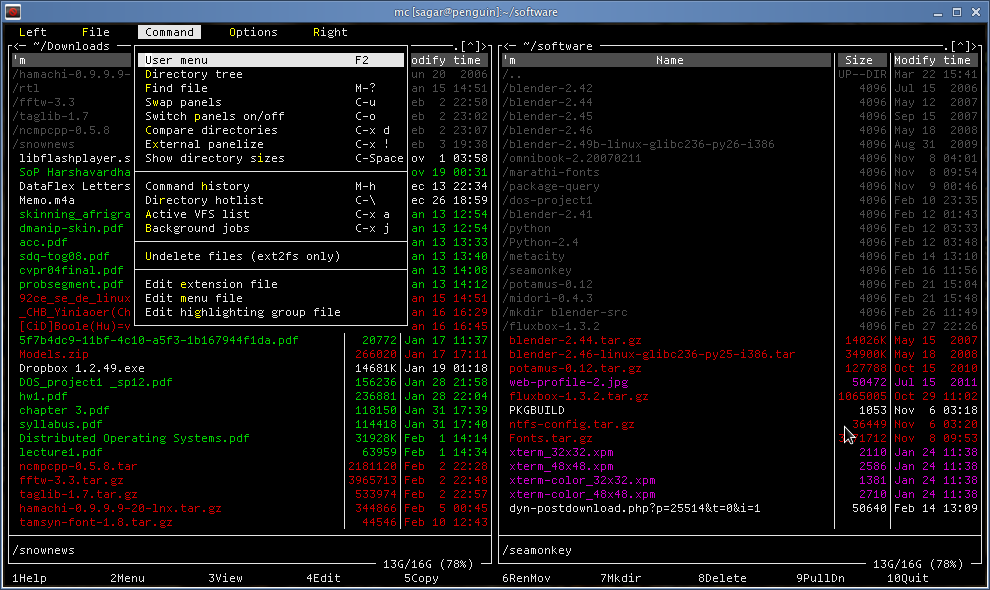Open the Options menu
The height and width of the screenshot is (590, 990).
point(253,32)
